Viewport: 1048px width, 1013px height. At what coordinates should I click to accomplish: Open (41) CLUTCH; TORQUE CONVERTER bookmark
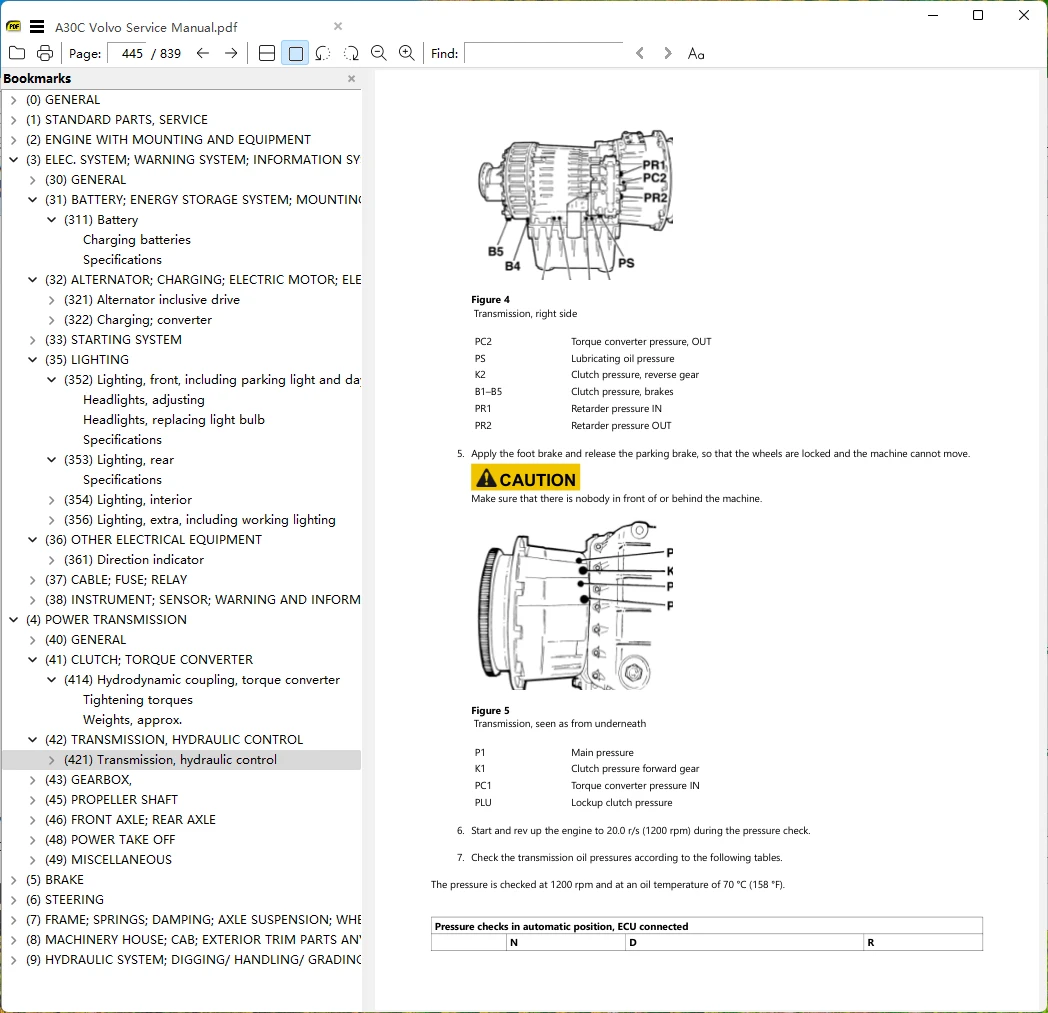(149, 660)
